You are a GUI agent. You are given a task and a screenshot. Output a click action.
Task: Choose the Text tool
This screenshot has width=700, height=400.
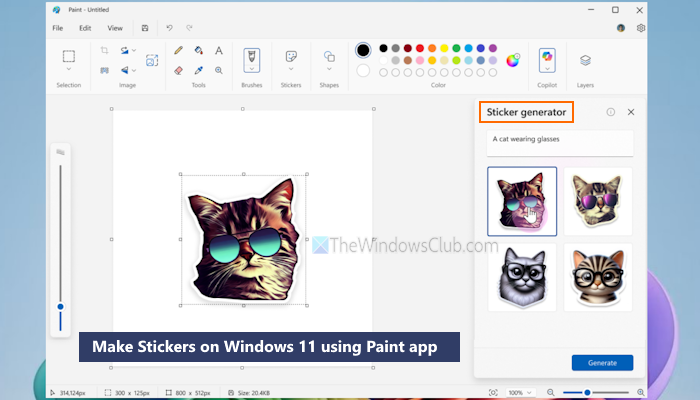point(218,50)
